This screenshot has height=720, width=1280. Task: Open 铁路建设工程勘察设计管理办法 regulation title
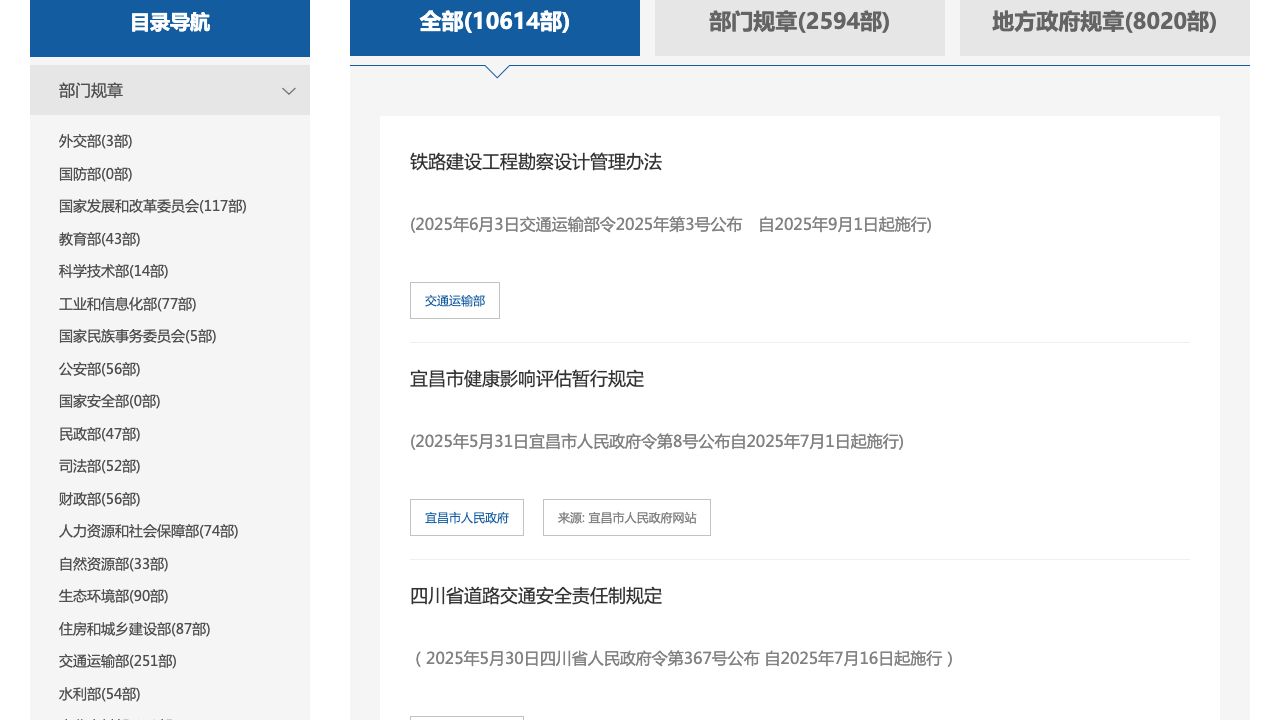(536, 162)
